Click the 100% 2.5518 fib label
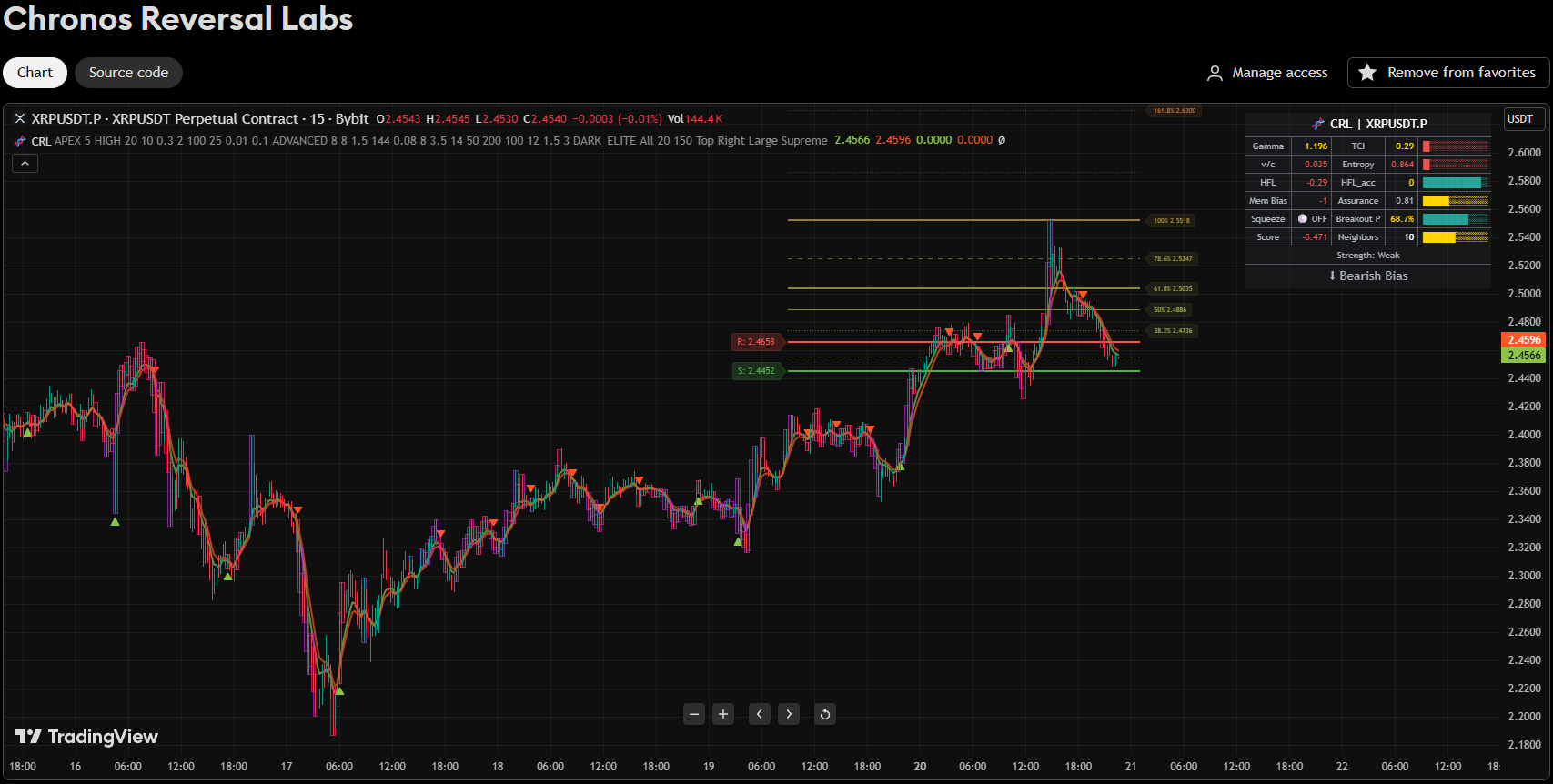This screenshot has height=784, width=1553. pos(1172,220)
